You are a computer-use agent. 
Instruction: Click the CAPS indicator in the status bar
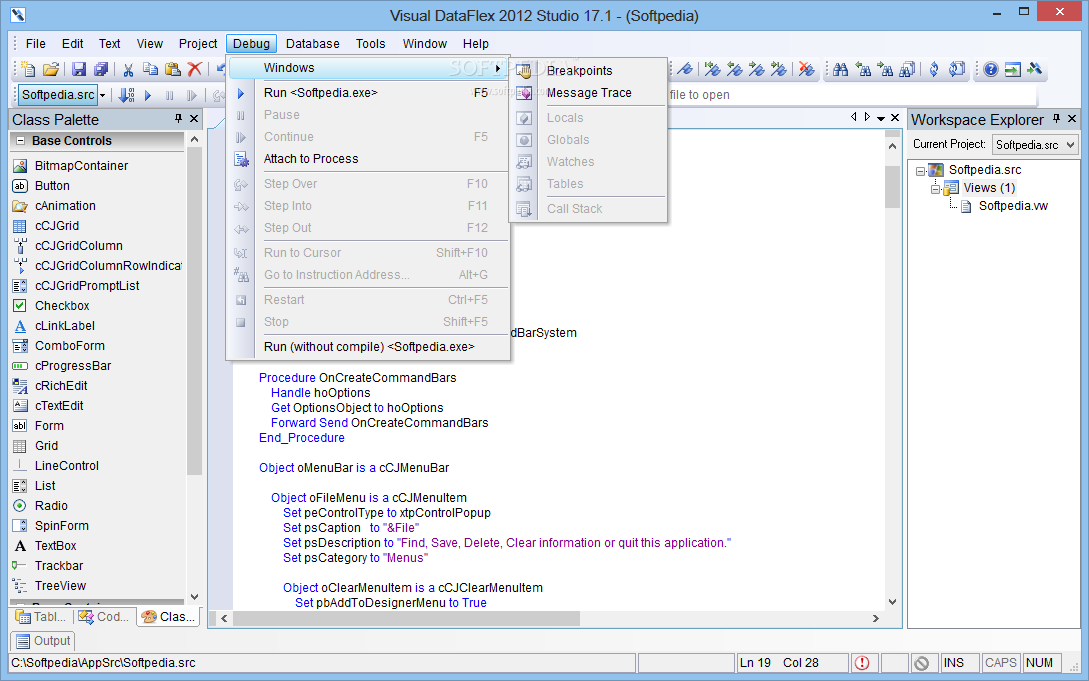pos(1000,663)
